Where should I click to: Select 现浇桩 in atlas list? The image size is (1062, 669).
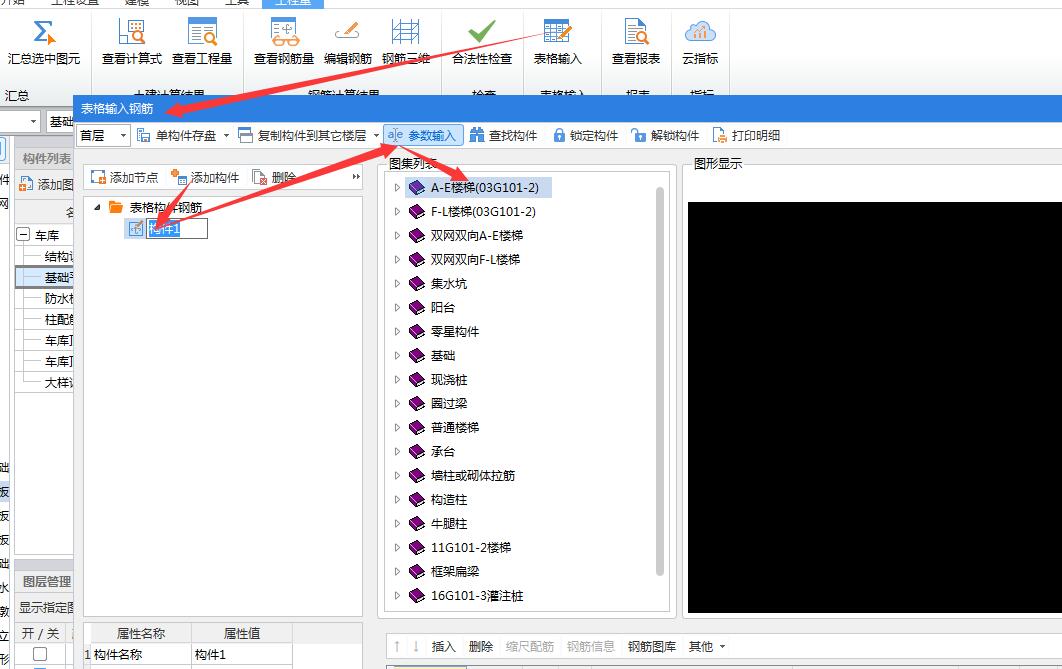[449, 380]
